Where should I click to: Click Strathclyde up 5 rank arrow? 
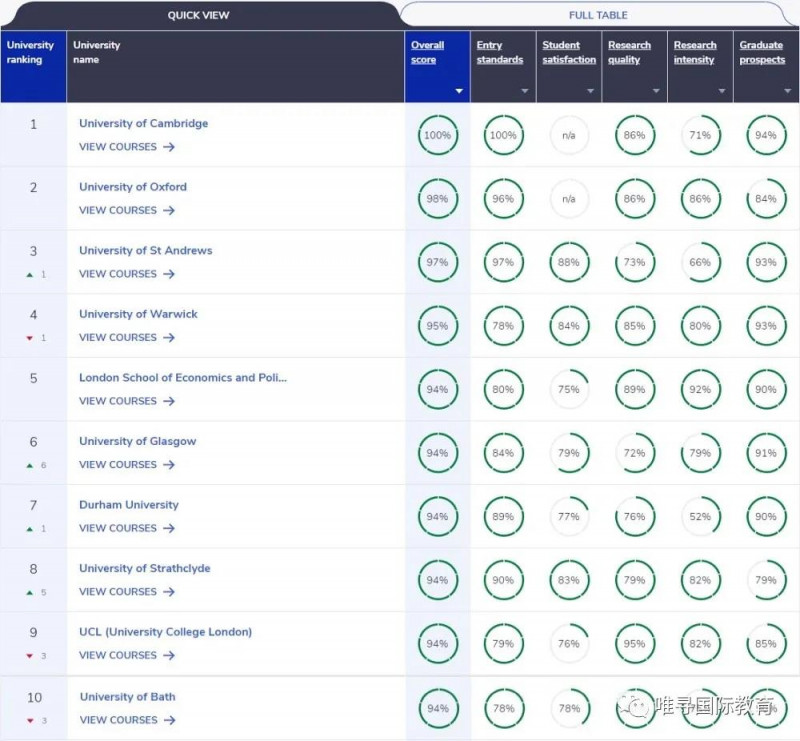(x=30, y=592)
